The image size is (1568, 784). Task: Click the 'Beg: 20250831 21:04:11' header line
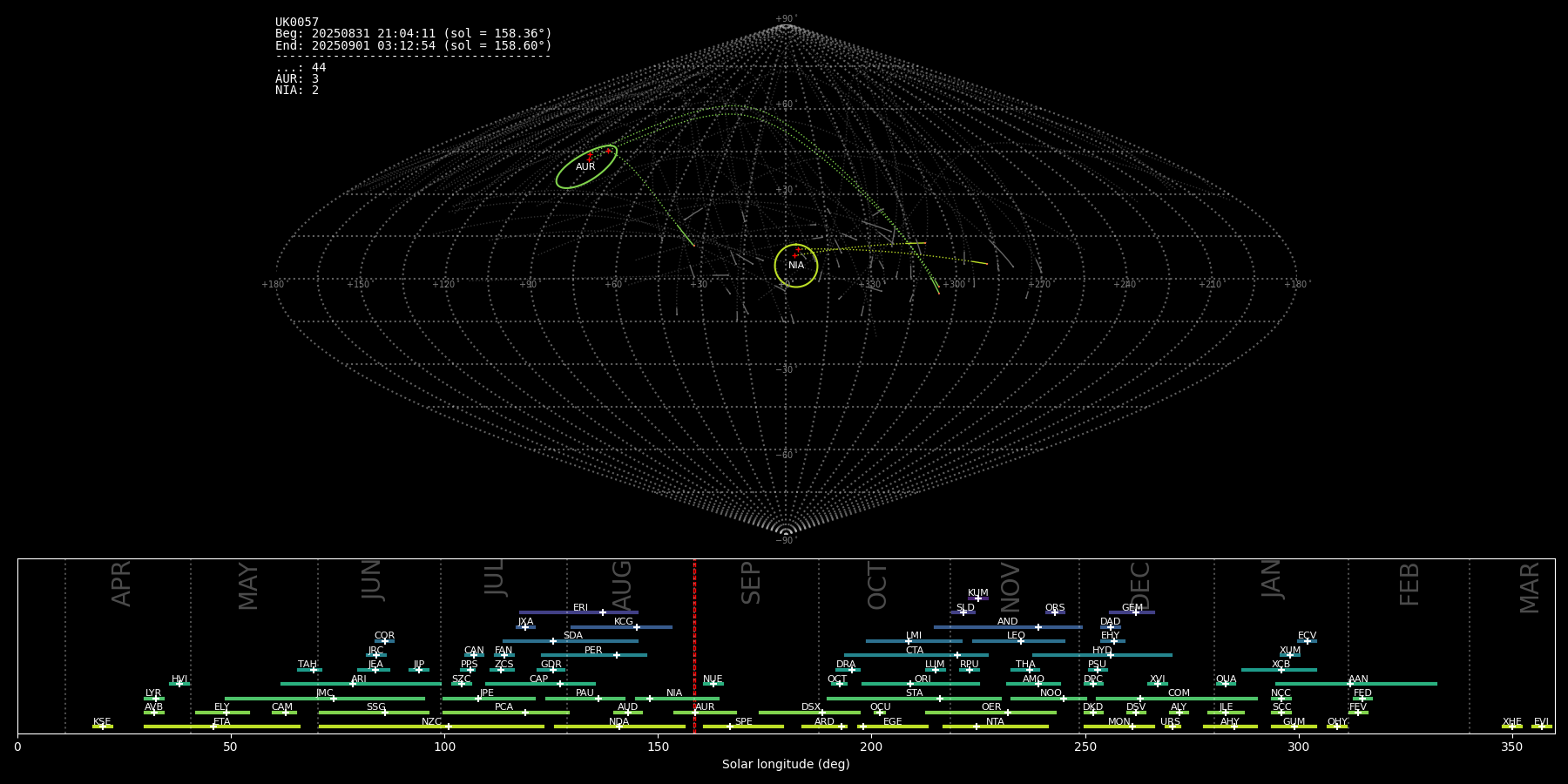click(414, 34)
